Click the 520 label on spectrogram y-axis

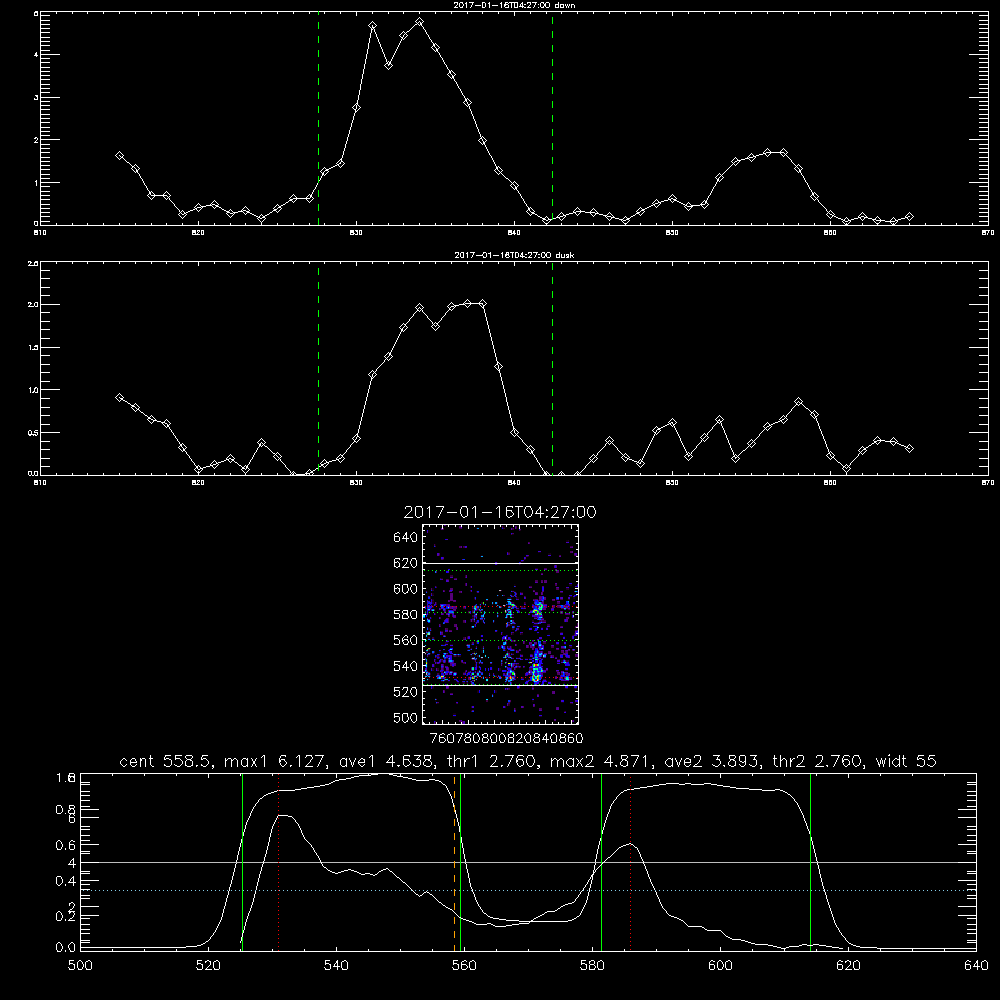[406, 692]
